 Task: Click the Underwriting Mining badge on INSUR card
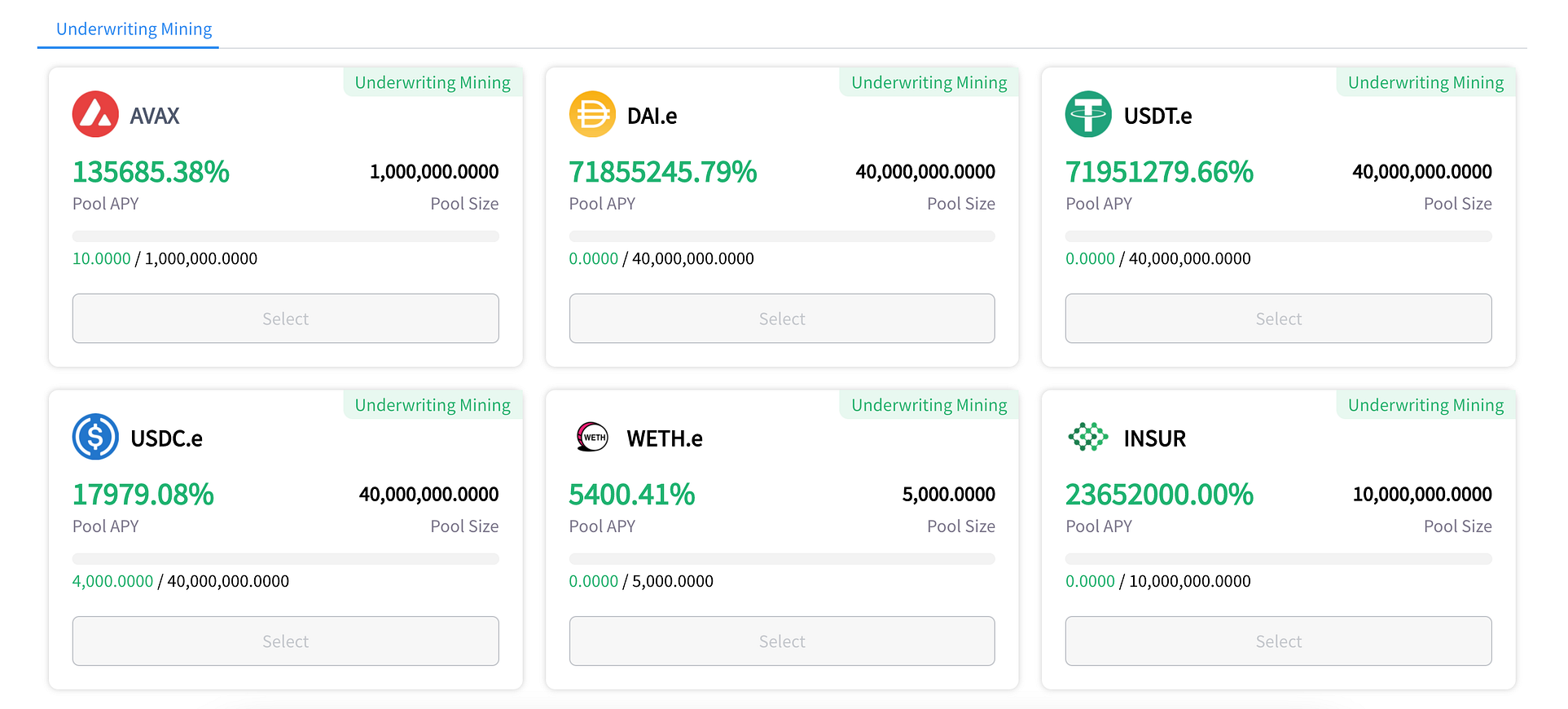tap(1425, 405)
